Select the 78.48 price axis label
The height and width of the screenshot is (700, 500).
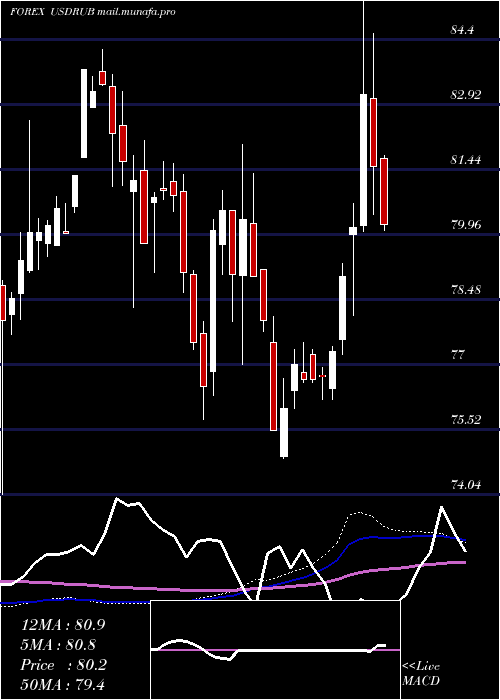click(x=466, y=290)
